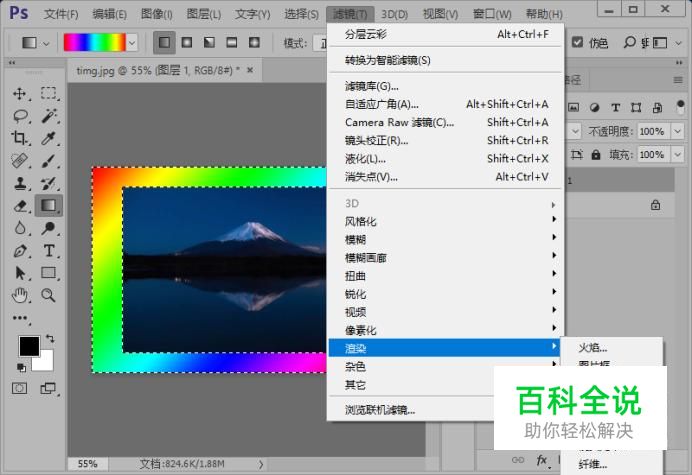Click 转换为智能滤镜(S) menu entry
Image resolution: width=692 pixels, height=475 pixels.
pyautogui.click(x=445, y=60)
